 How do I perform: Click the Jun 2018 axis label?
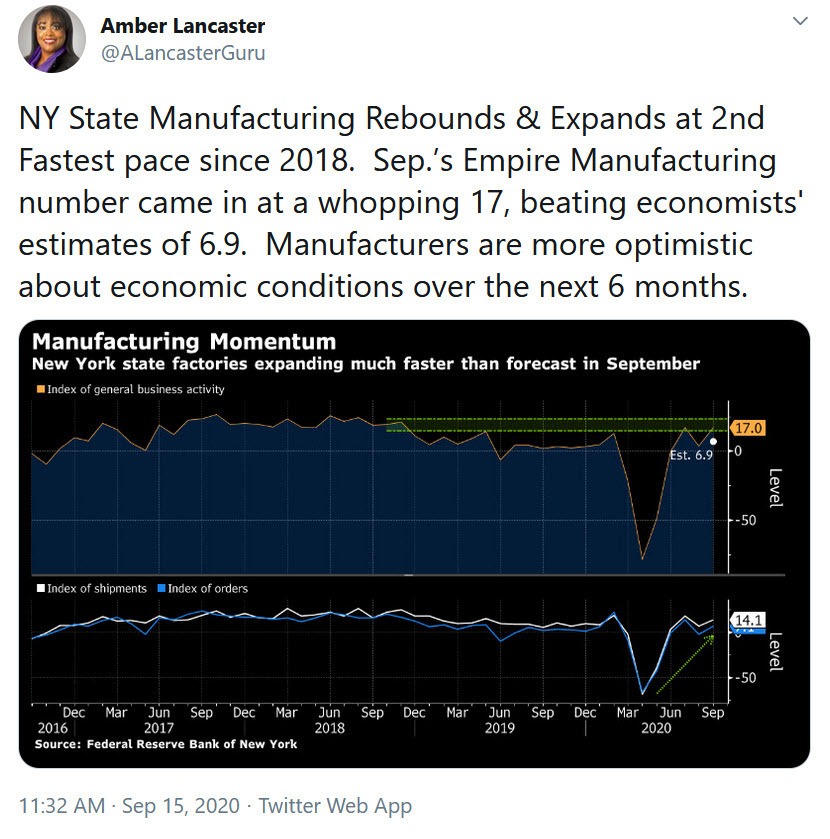329,720
